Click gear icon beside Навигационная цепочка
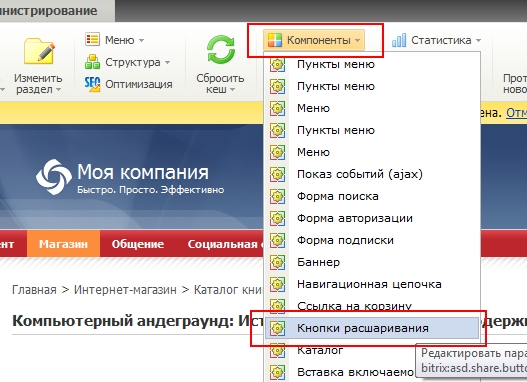 click(277, 284)
